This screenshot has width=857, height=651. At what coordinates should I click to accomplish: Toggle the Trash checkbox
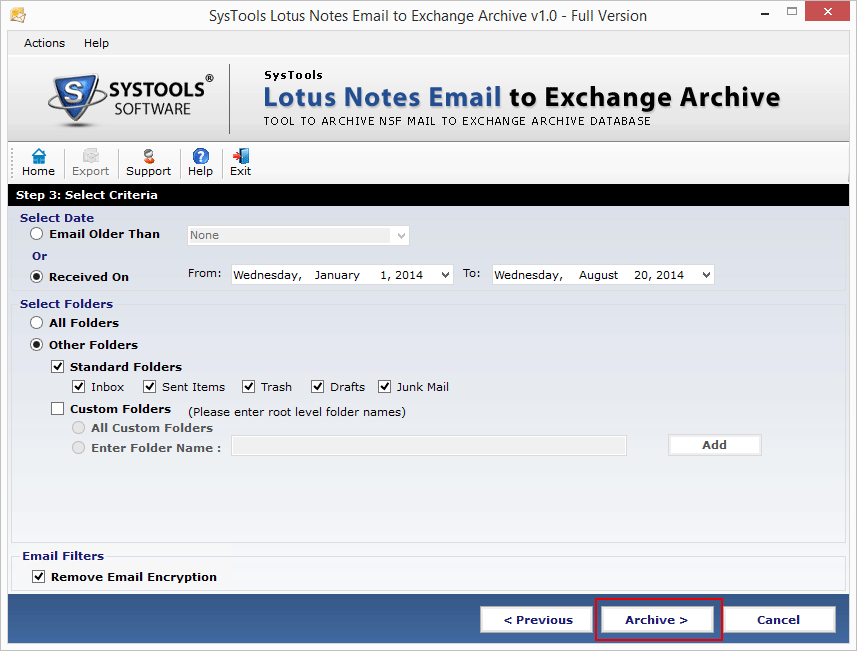point(249,387)
